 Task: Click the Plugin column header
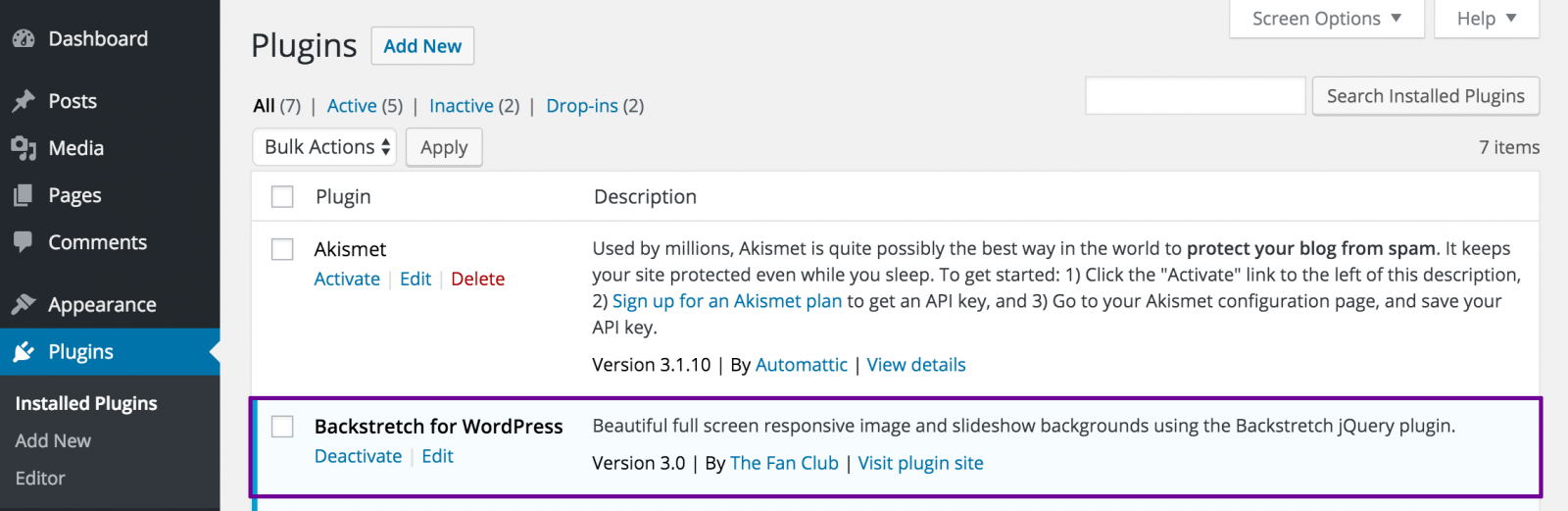point(343,197)
